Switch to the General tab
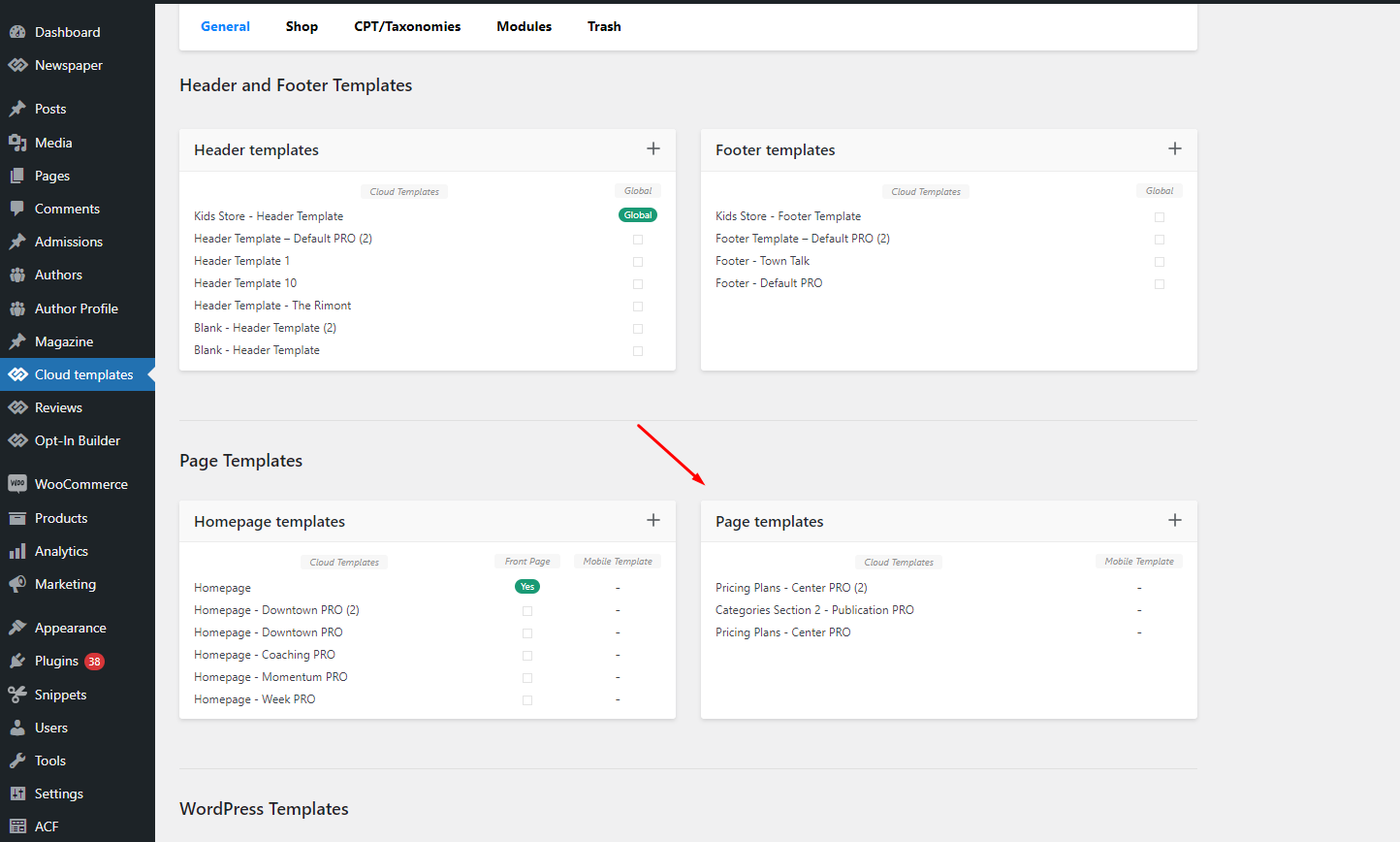Image resolution: width=1400 pixels, height=842 pixels. [x=225, y=26]
